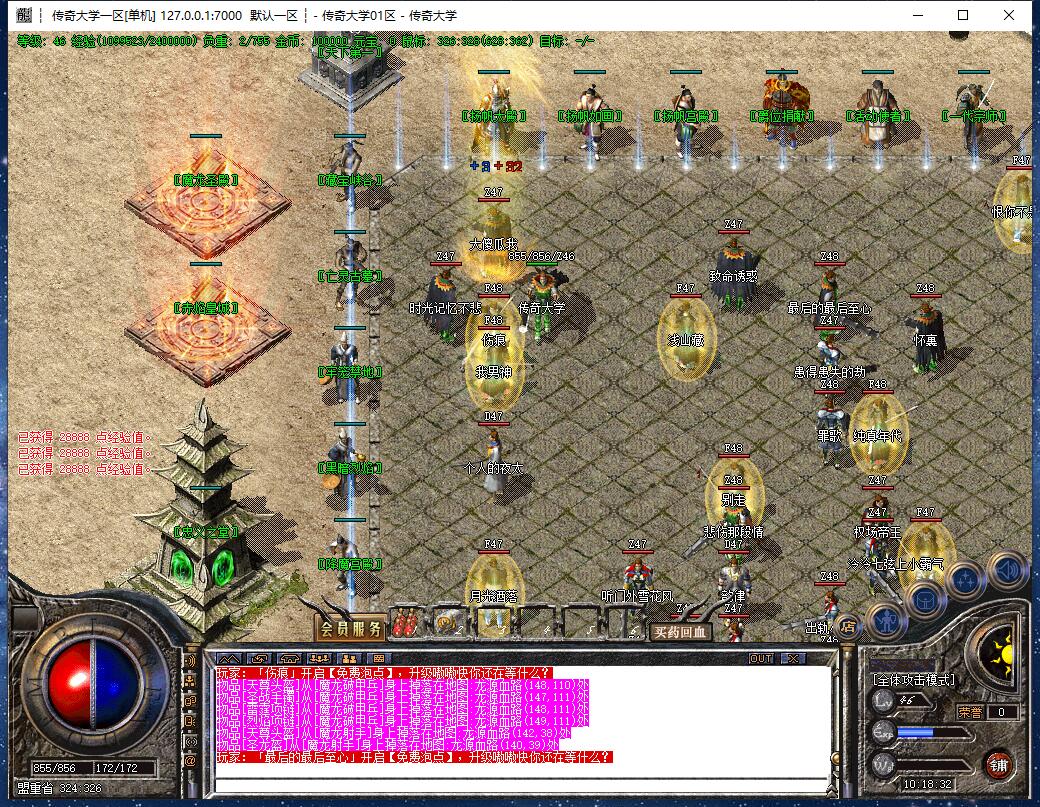1040x807 pixels.
Task: Talk to the [爵位捐献] NPC
Action: click(782, 113)
